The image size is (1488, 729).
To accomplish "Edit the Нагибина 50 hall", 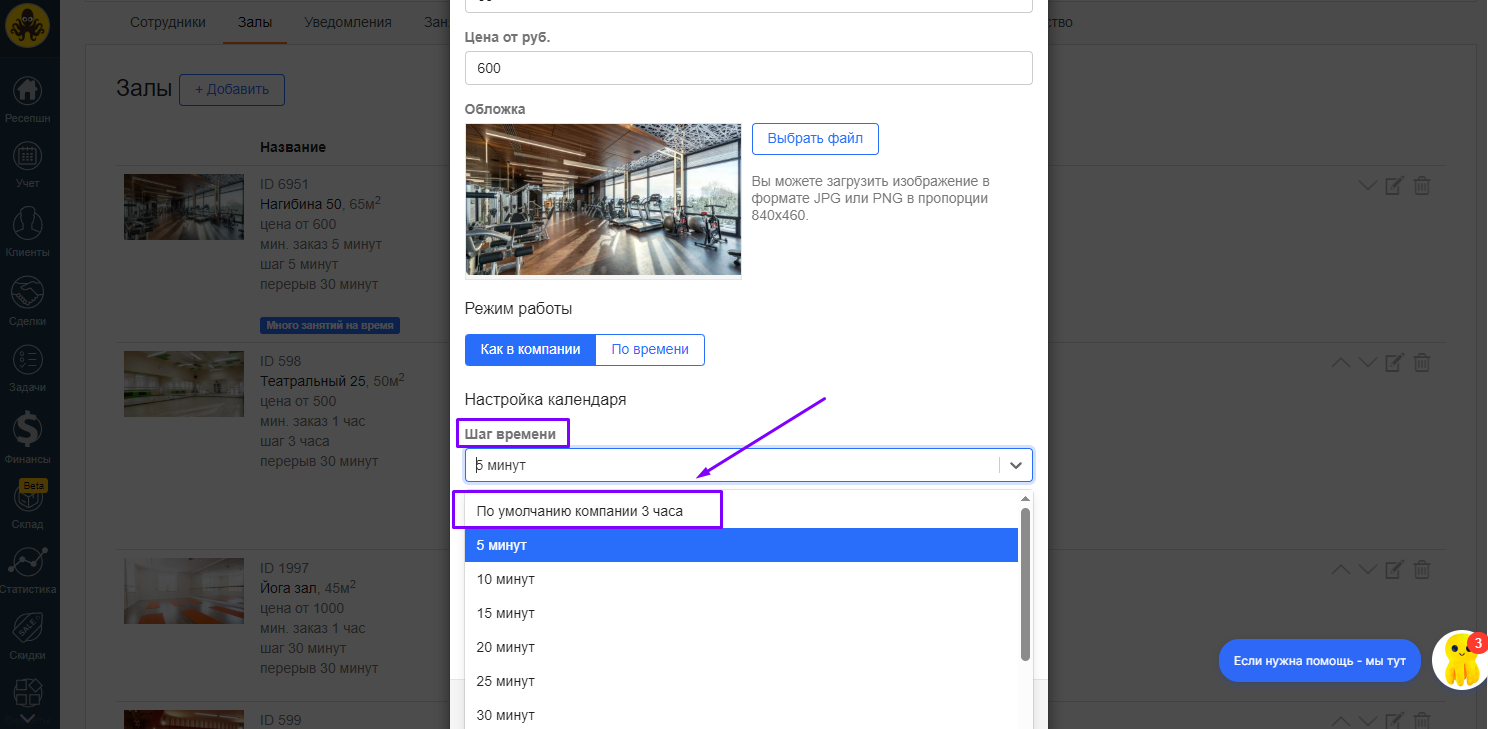I will point(1394,186).
